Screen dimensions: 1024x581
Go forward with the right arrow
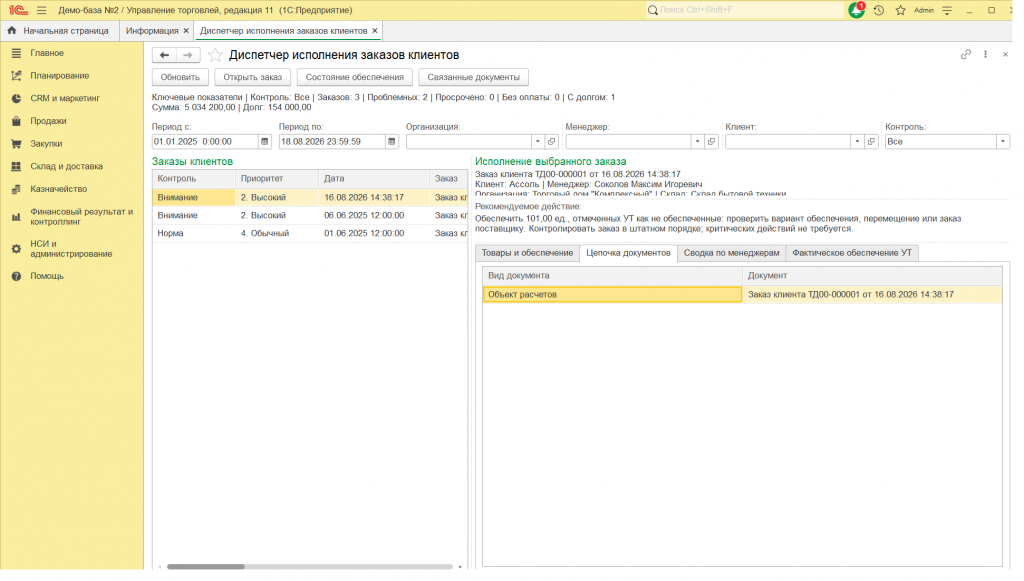tap(189, 55)
